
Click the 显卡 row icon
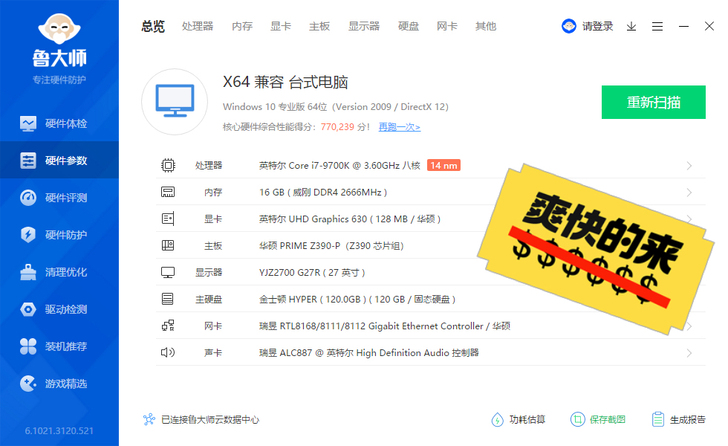[x=168, y=219]
